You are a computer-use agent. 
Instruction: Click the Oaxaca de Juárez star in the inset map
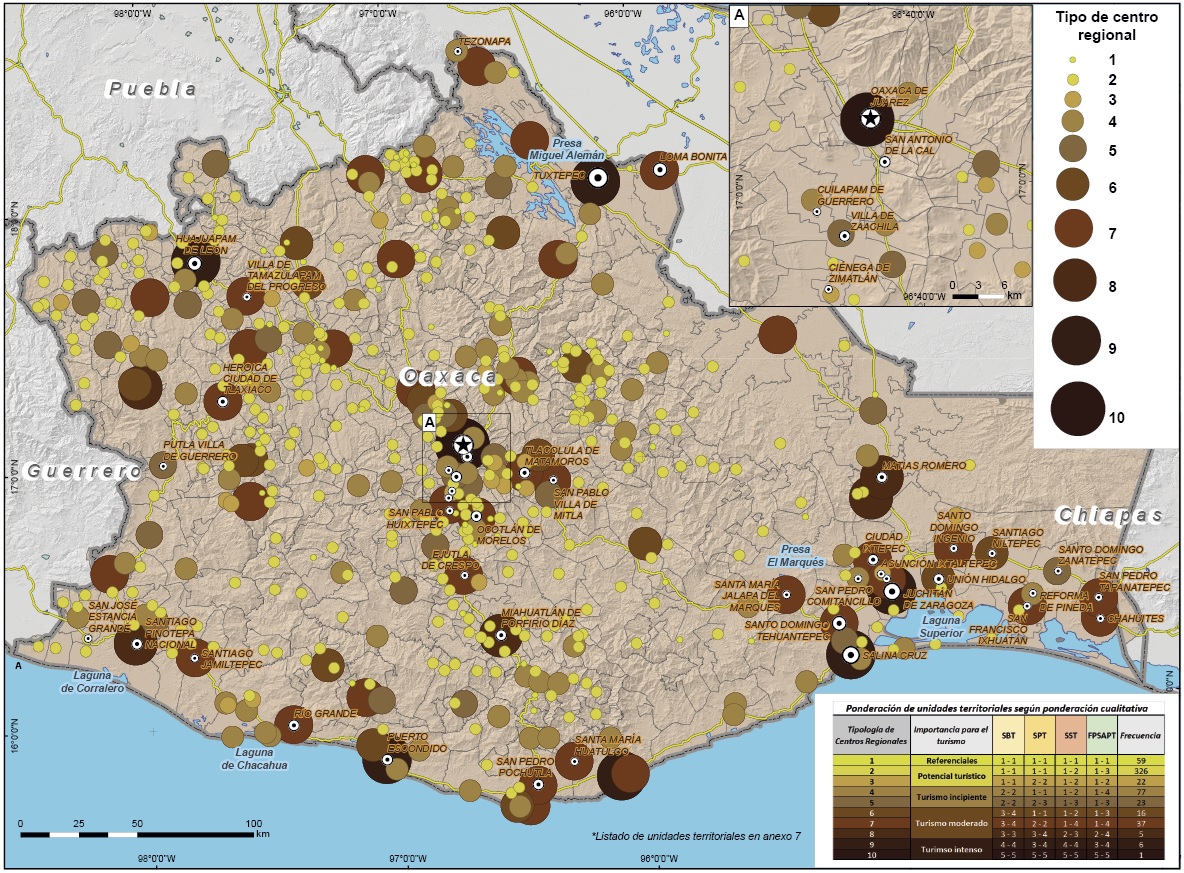pos(871,119)
